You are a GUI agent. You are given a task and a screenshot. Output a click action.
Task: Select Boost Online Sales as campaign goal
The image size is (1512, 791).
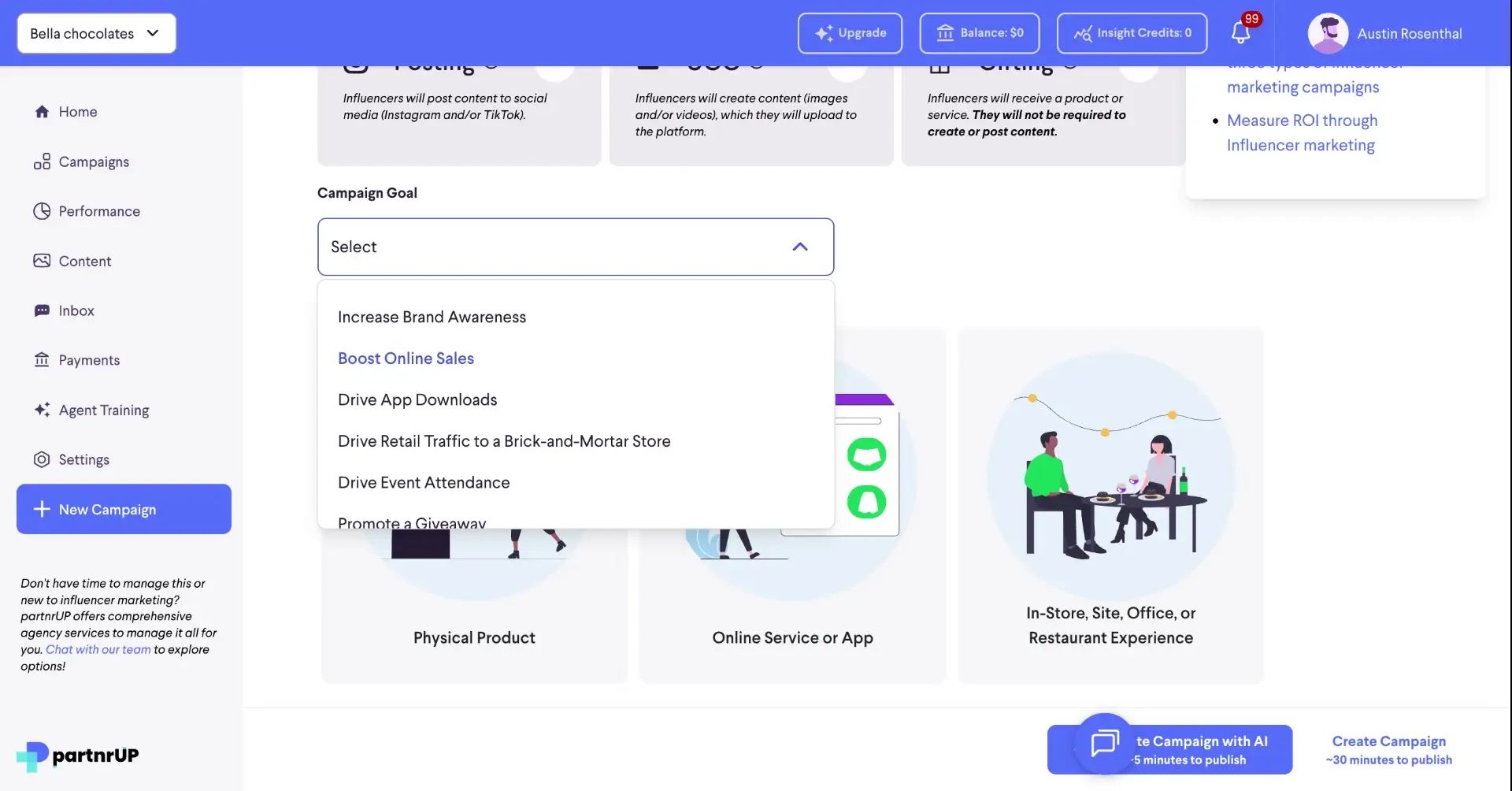pos(406,358)
